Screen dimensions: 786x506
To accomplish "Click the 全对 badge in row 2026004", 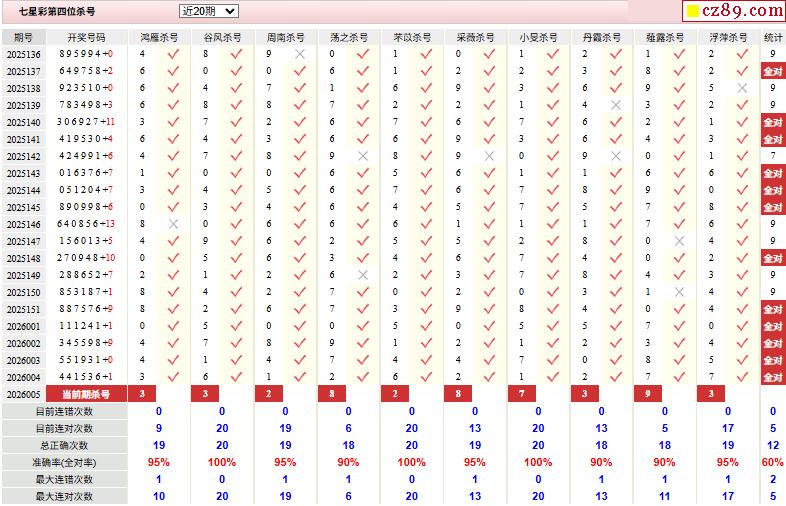I will (772, 377).
